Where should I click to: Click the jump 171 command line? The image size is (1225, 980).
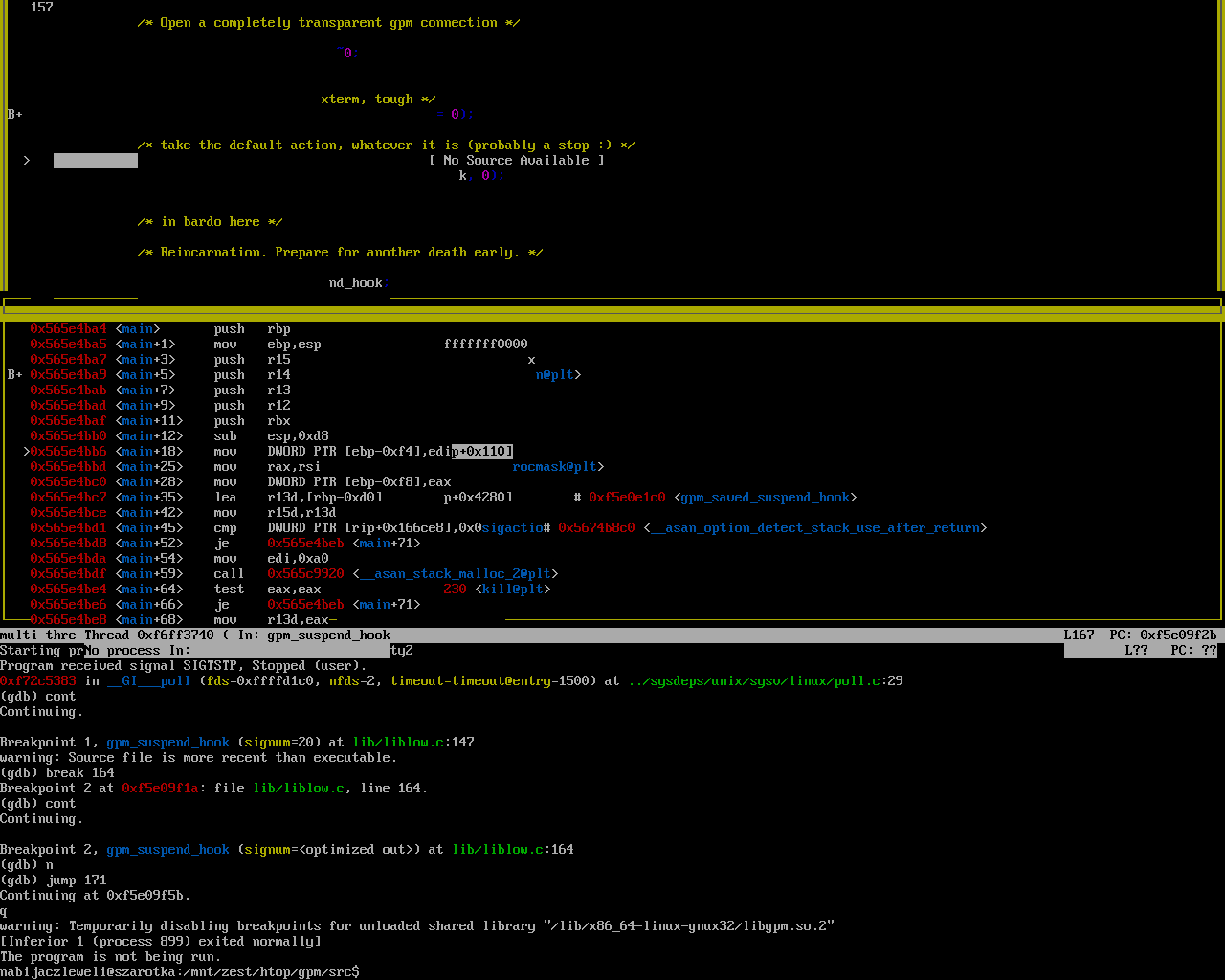point(54,880)
